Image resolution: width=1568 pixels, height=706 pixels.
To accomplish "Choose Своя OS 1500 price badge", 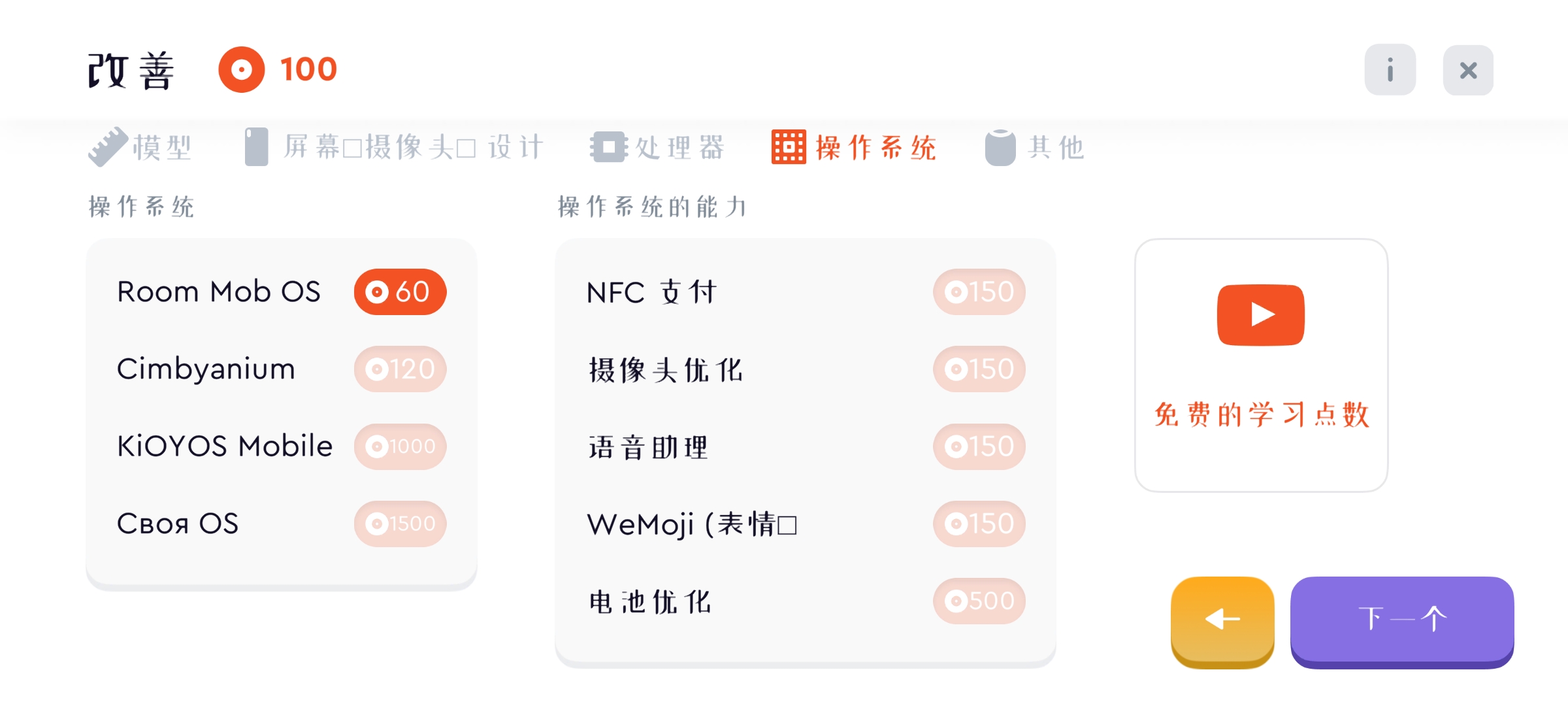I will pos(400,524).
